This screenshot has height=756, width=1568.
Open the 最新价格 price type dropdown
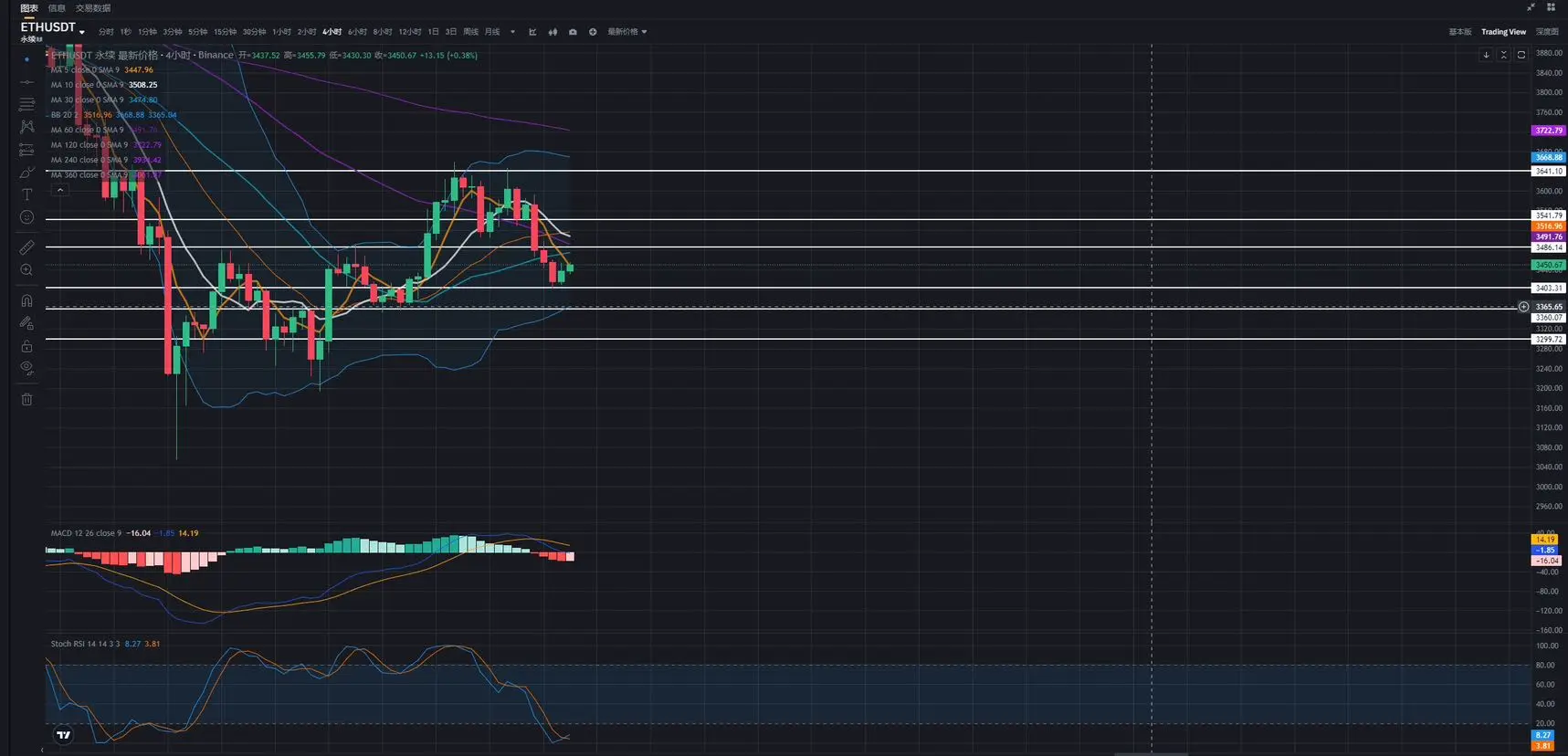(627, 32)
